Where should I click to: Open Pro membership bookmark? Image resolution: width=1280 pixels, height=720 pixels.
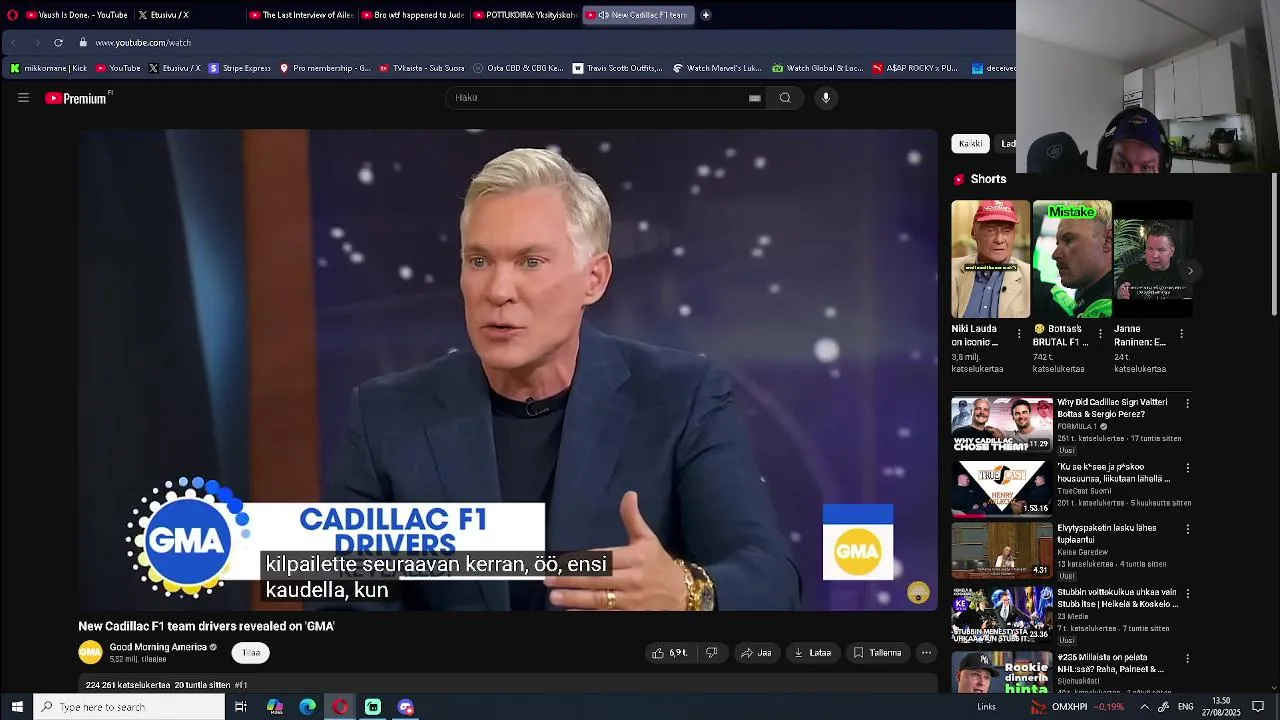pos(325,69)
